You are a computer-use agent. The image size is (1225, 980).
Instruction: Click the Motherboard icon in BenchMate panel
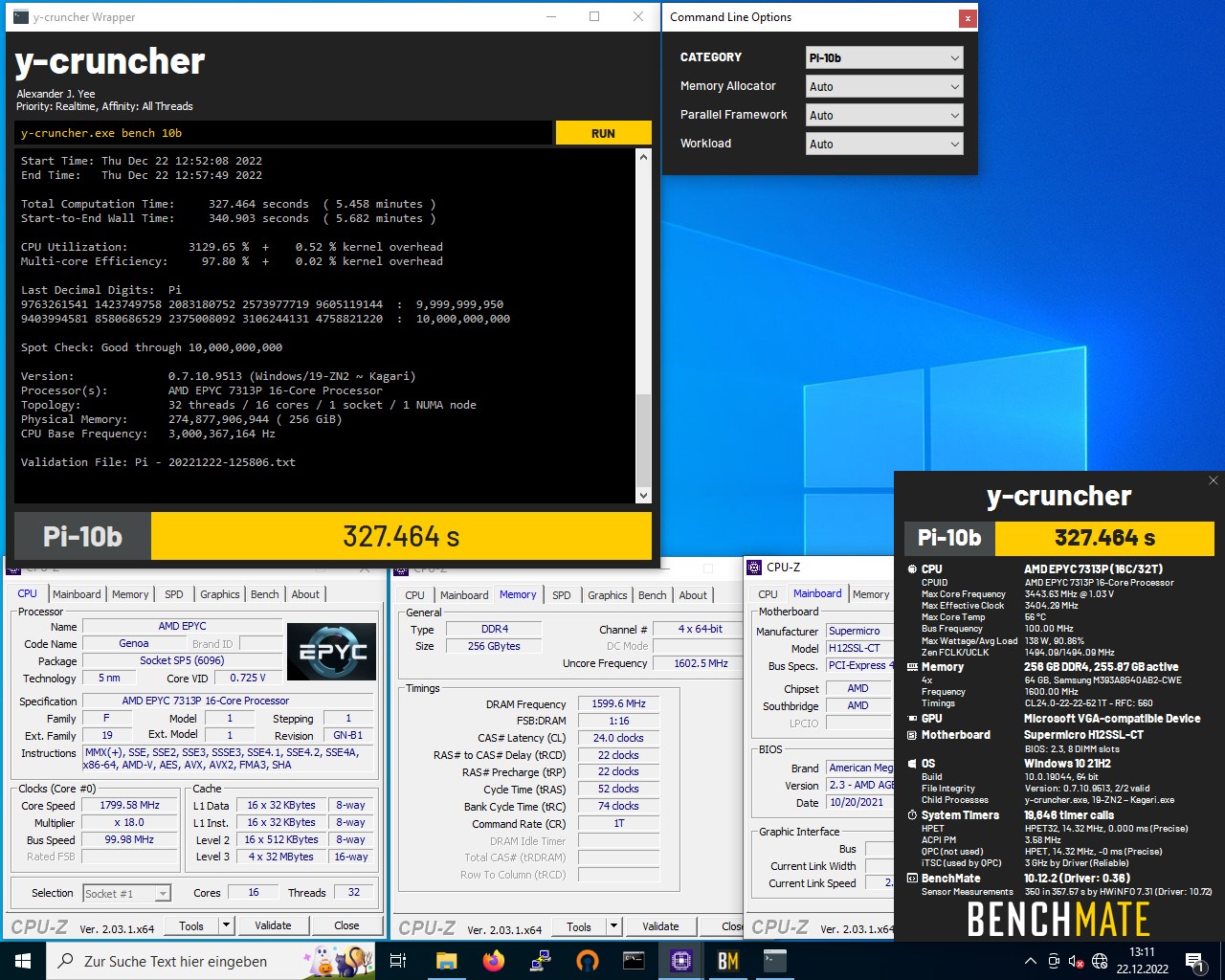click(x=912, y=735)
